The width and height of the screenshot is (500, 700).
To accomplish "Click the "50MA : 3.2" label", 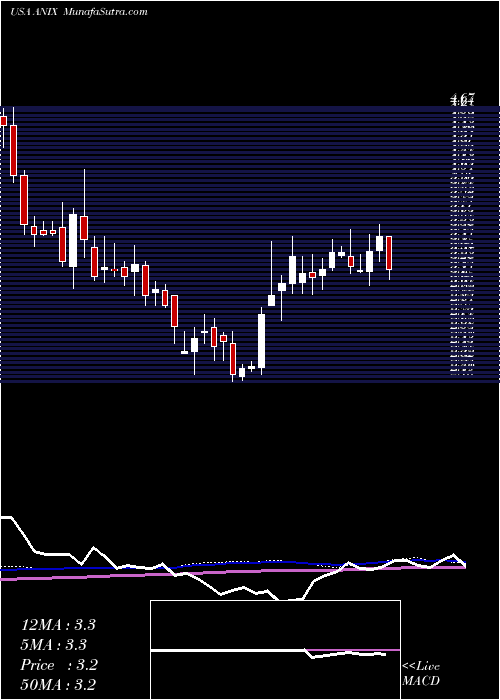I will (x=58, y=685).
